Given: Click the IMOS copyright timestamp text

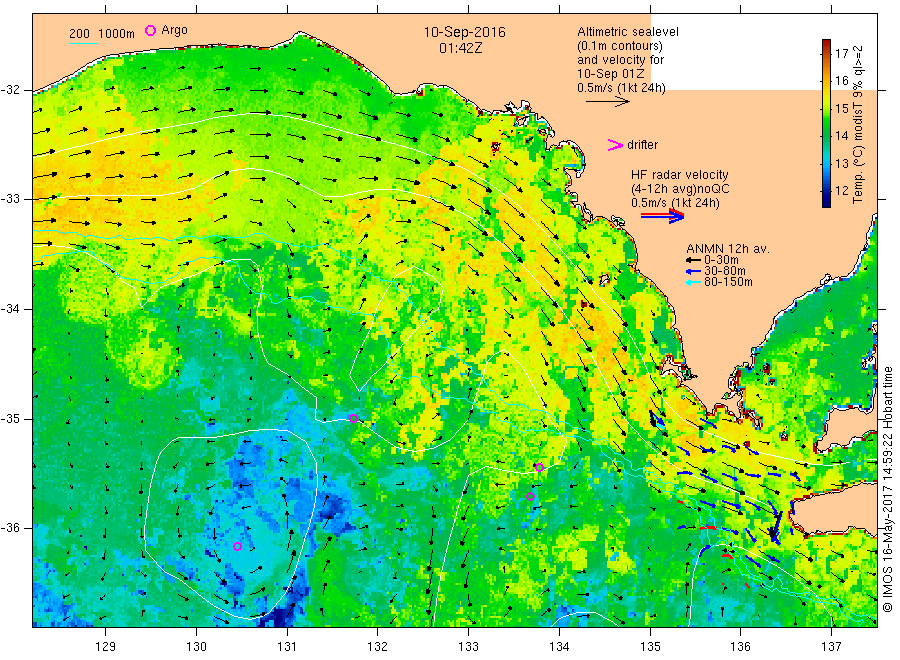Looking at the screenshot, I should coord(887,489).
